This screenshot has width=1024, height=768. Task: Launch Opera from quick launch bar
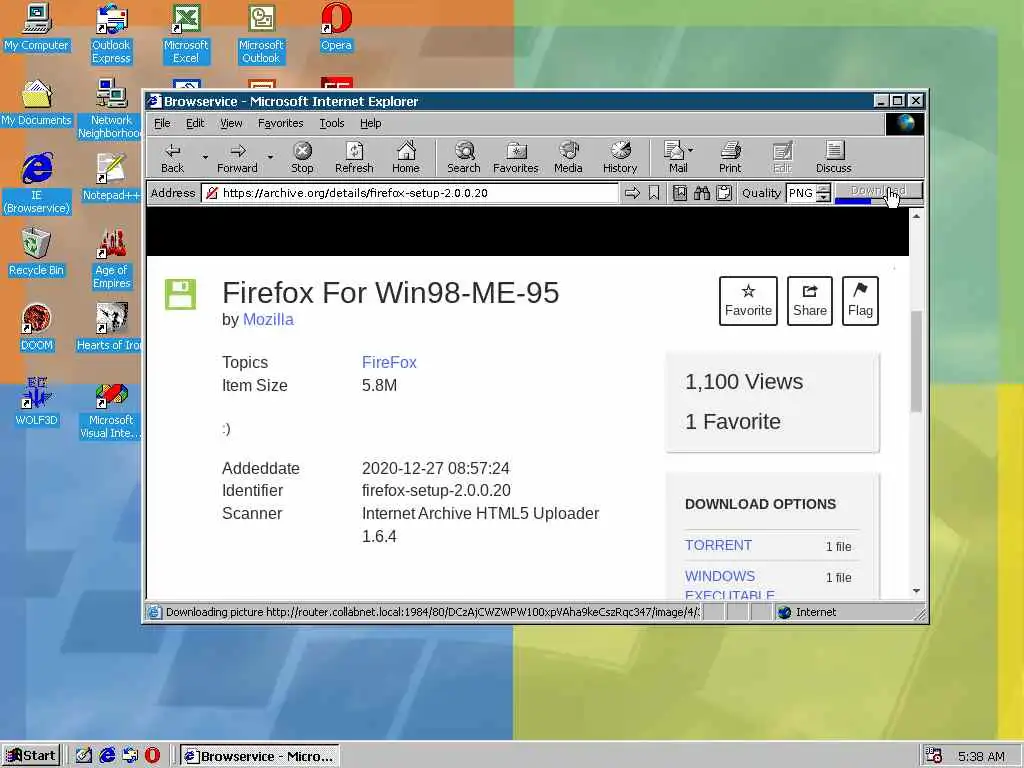(x=152, y=756)
